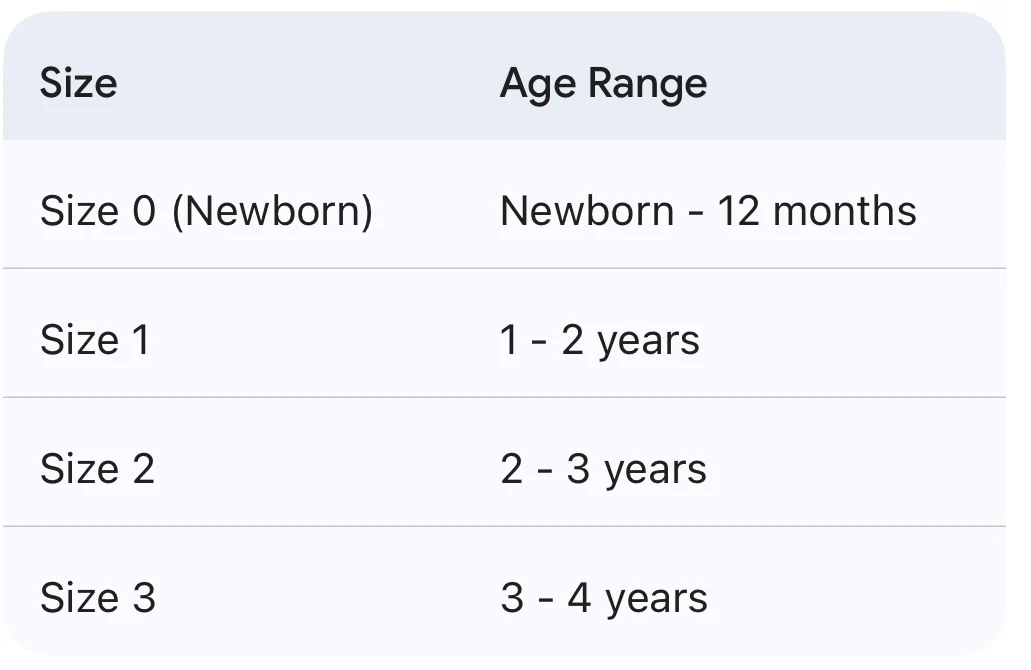Image resolution: width=1031 pixels, height=670 pixels.
Task: Click the digit 3 in the Size 3 cell
Action: pos(144,598)
